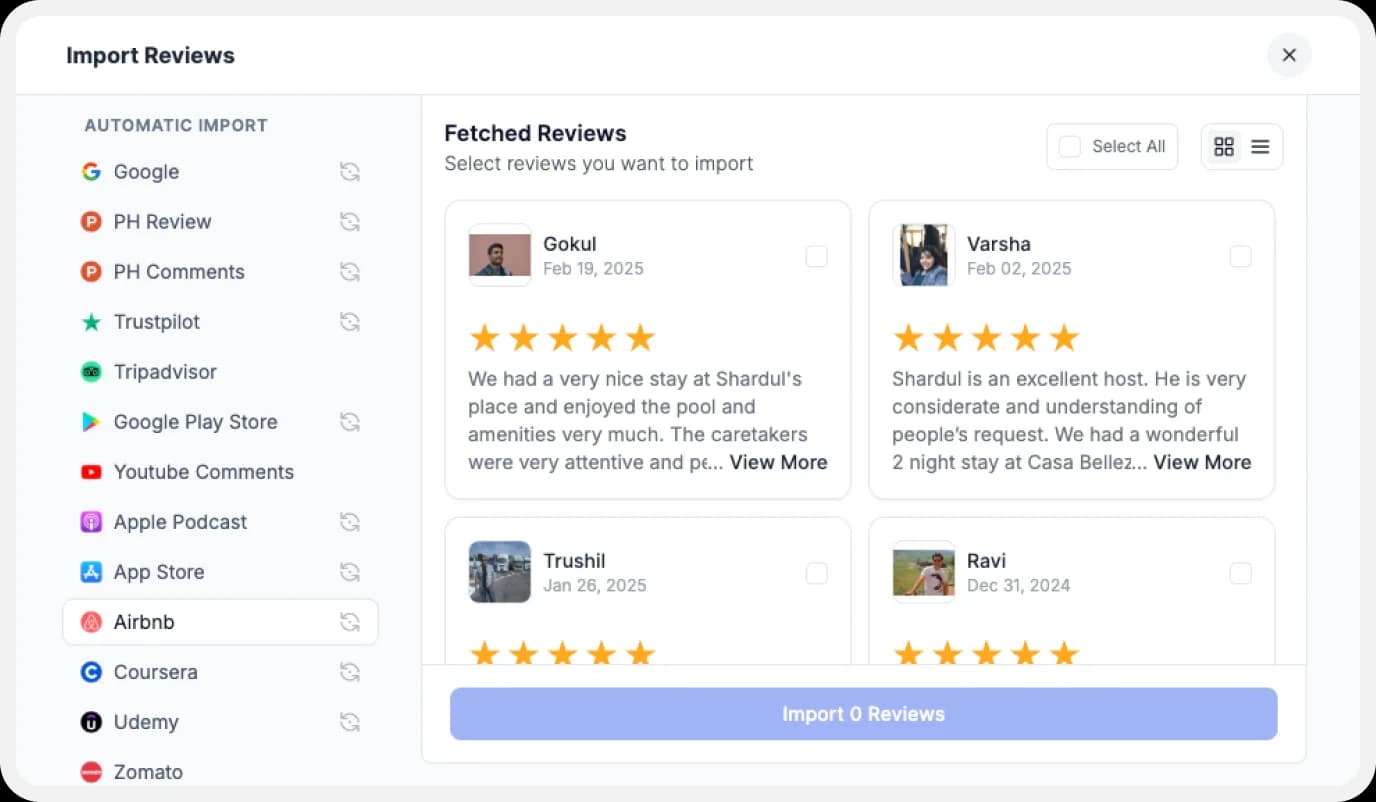The image size is (1376, 802).
Task: Switch to list view layout
Action: pyautogui.click(x=1258, y=146)
